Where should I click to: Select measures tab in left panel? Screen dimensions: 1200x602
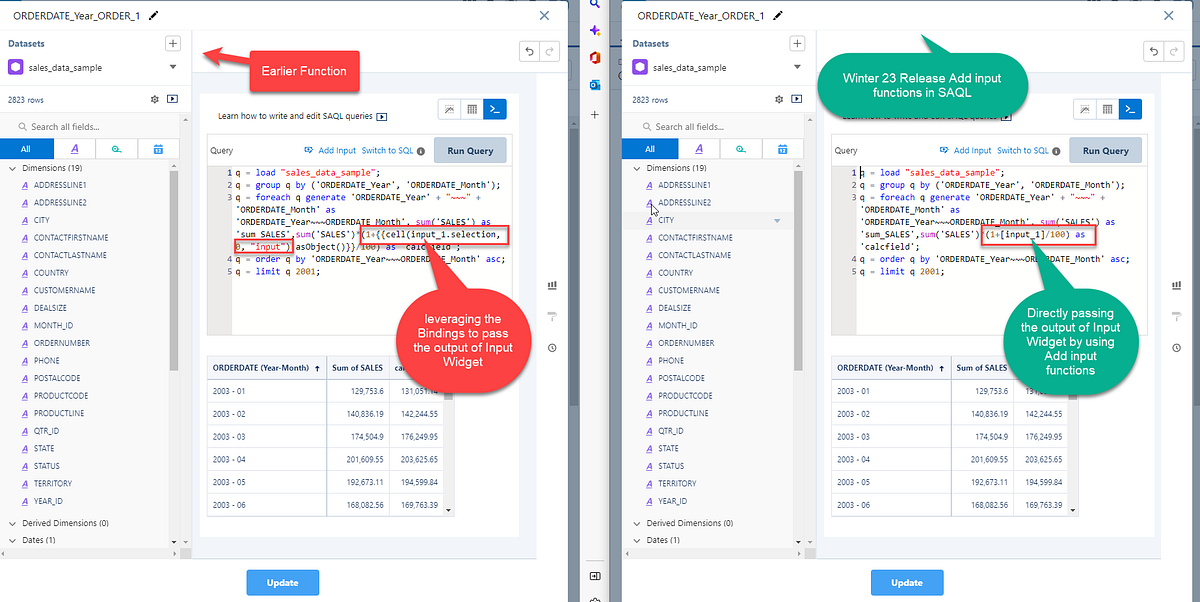[x=116, y=149]
